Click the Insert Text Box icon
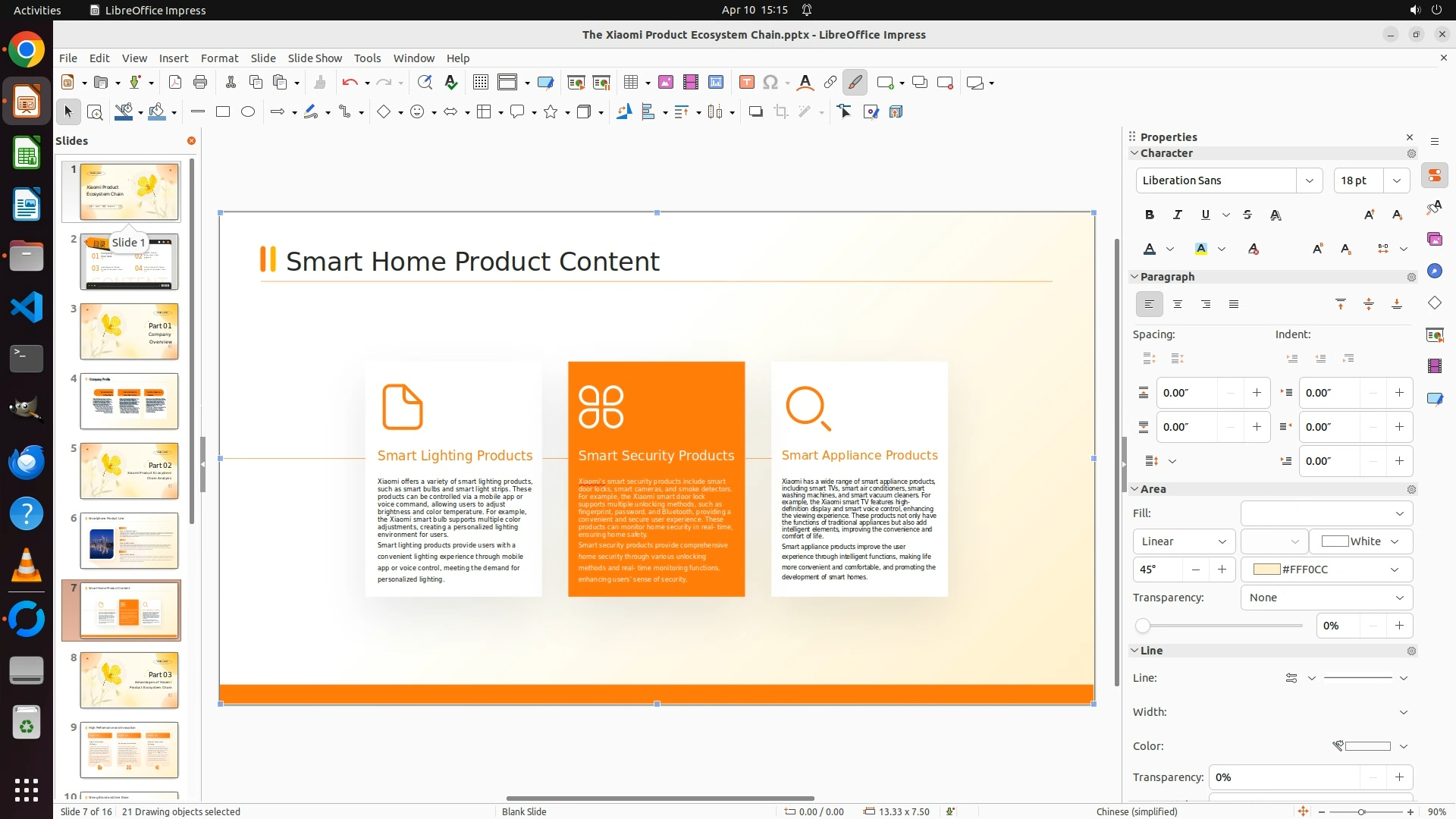 [746, 83]
